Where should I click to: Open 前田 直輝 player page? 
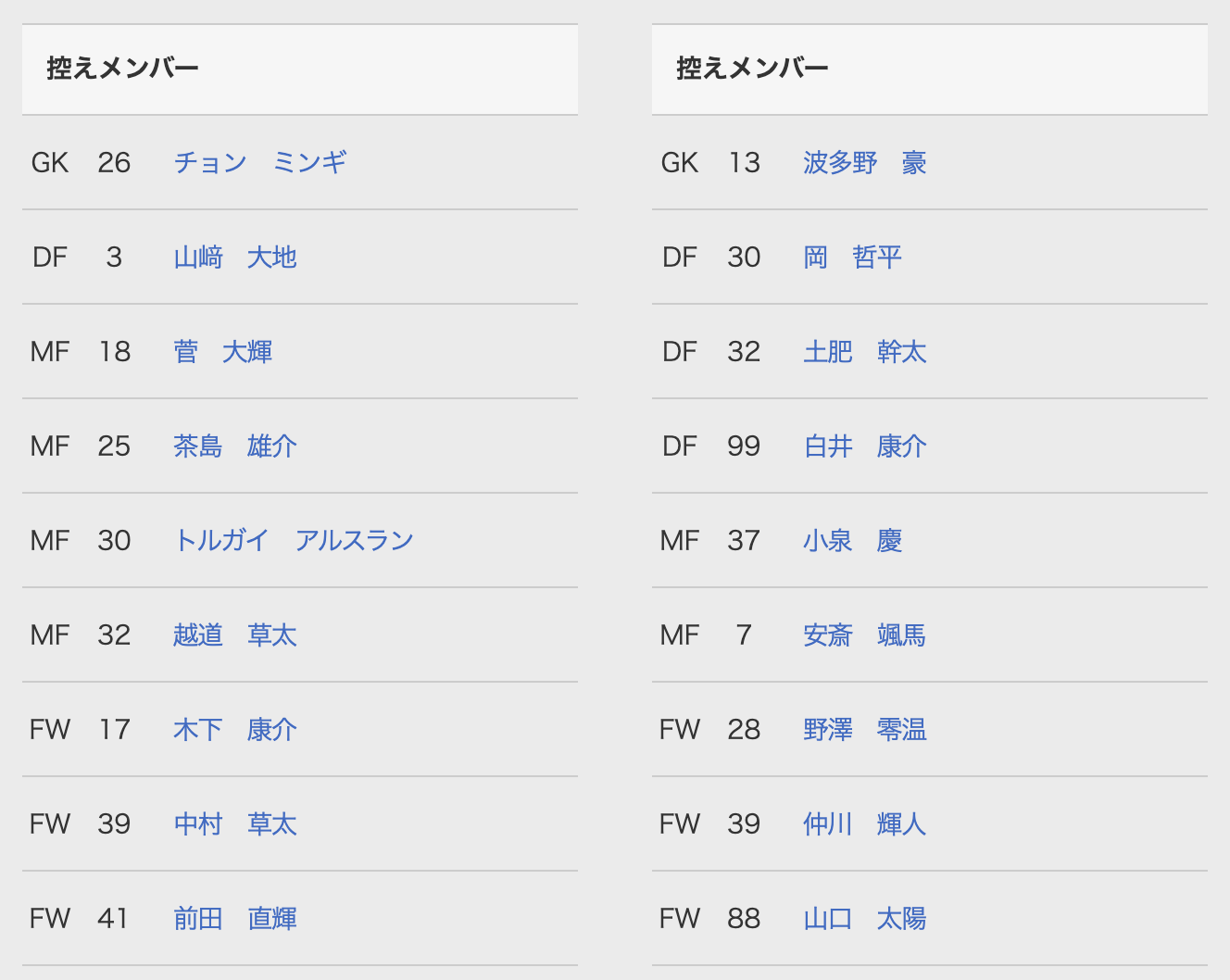click(x=235, y=919)
